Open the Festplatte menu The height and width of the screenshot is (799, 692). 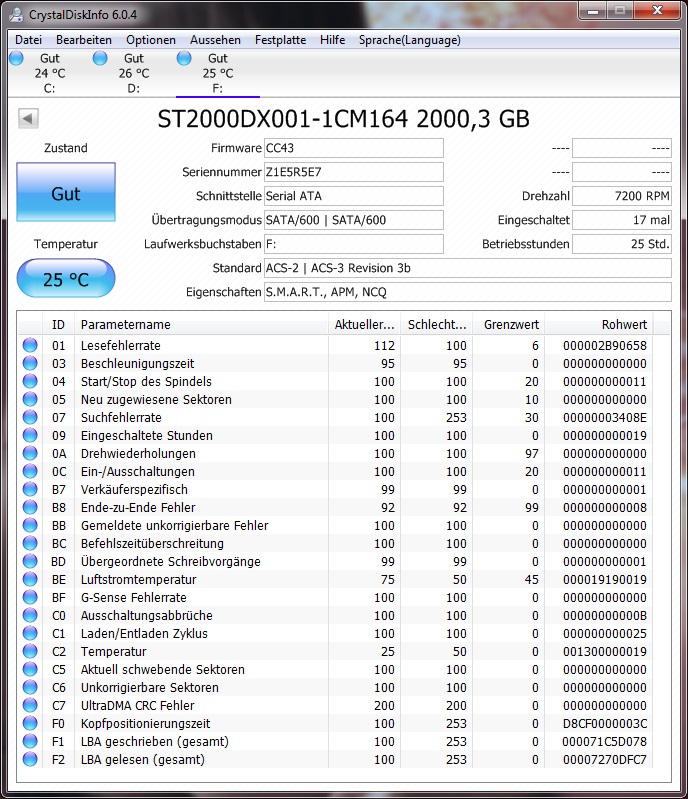(280, 40)
